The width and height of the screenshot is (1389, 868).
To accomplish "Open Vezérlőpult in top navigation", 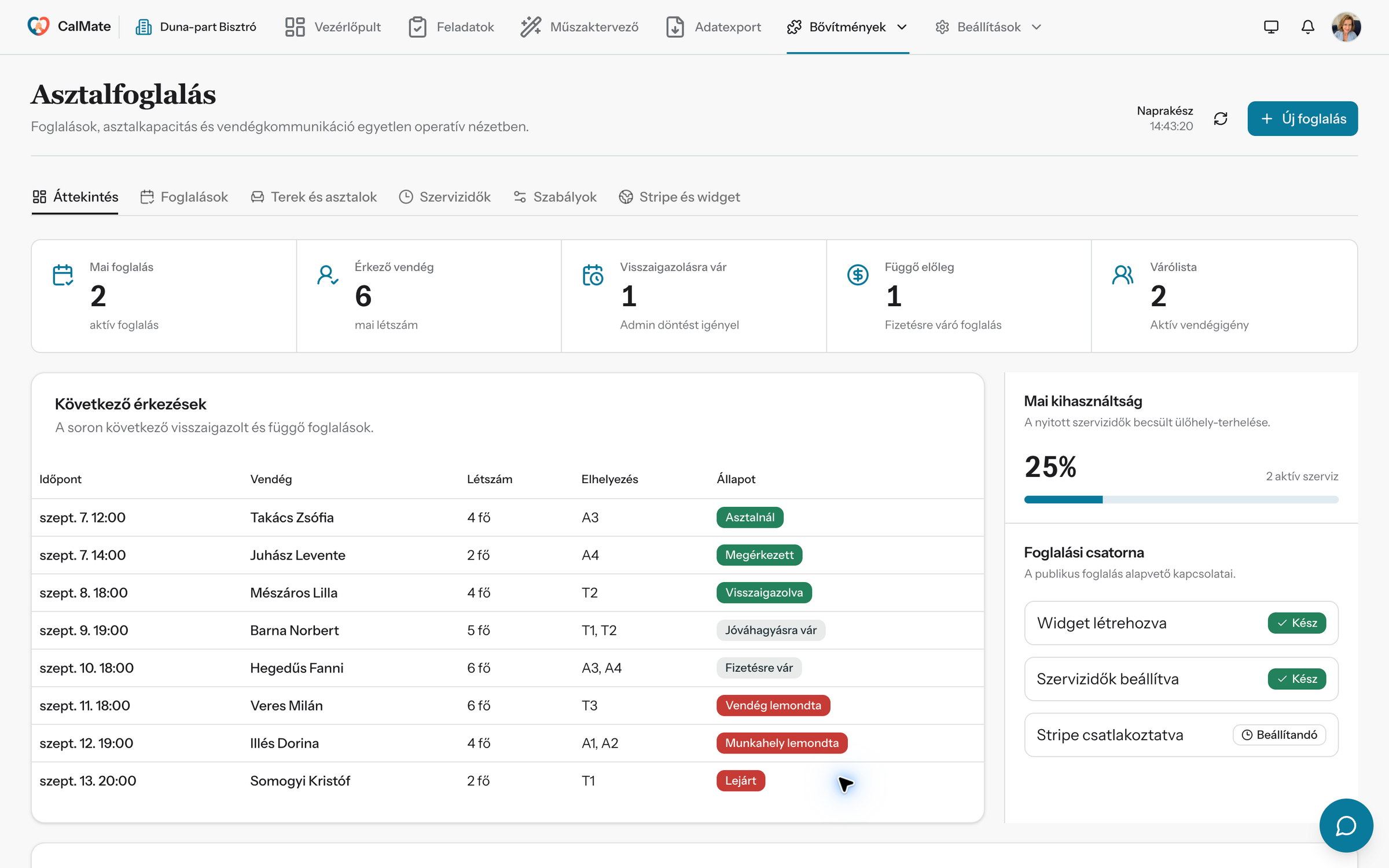I will coord(333,27).
